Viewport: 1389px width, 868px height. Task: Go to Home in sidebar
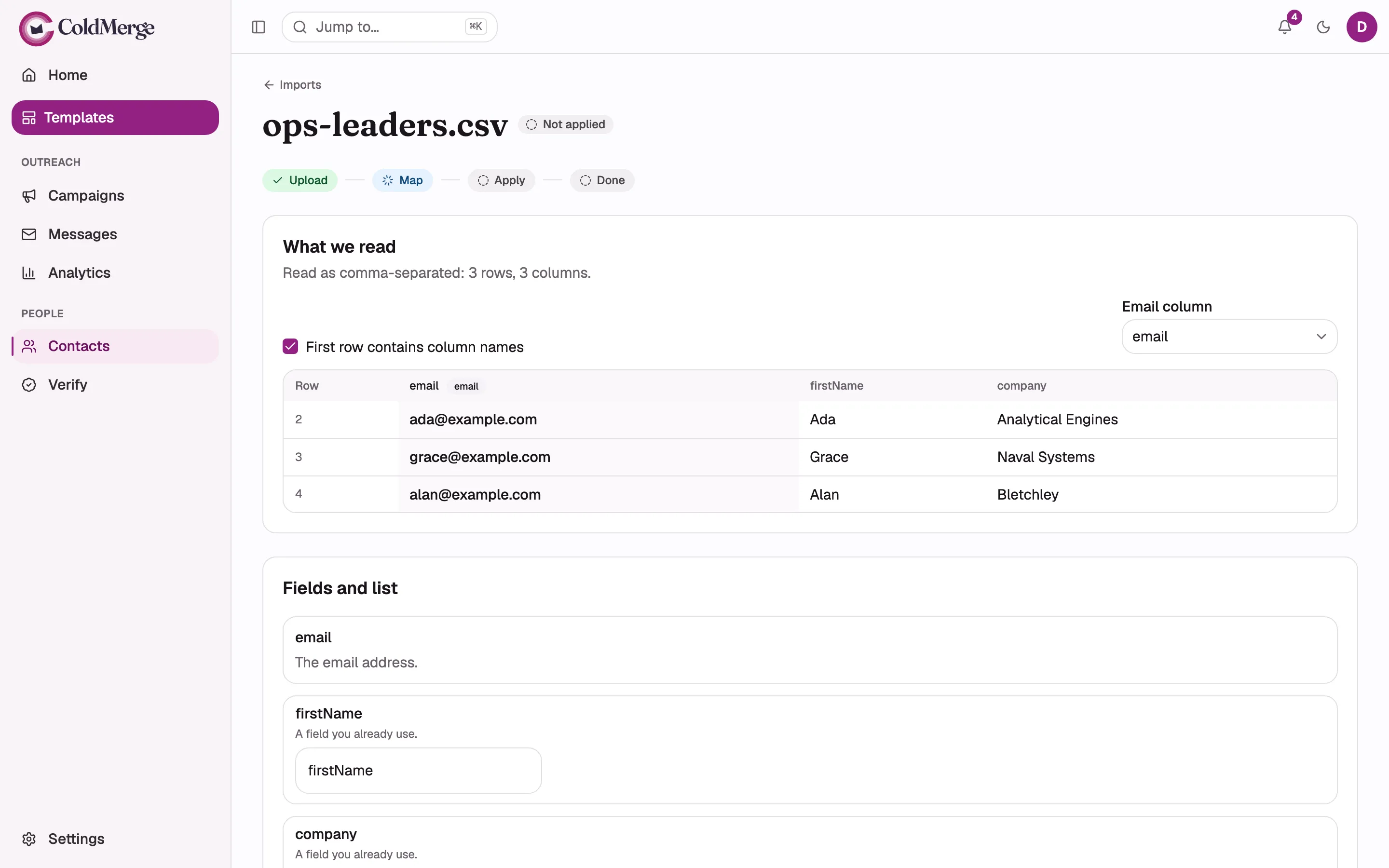[115, 75]
